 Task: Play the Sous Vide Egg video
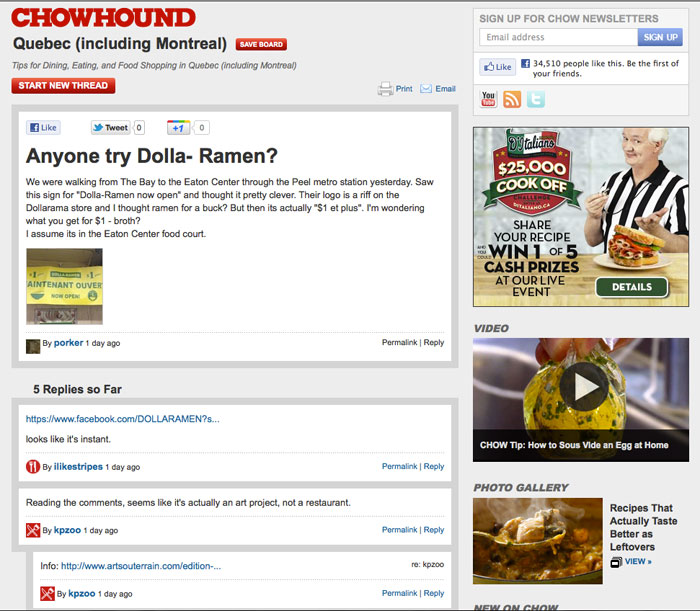(583, 387)
